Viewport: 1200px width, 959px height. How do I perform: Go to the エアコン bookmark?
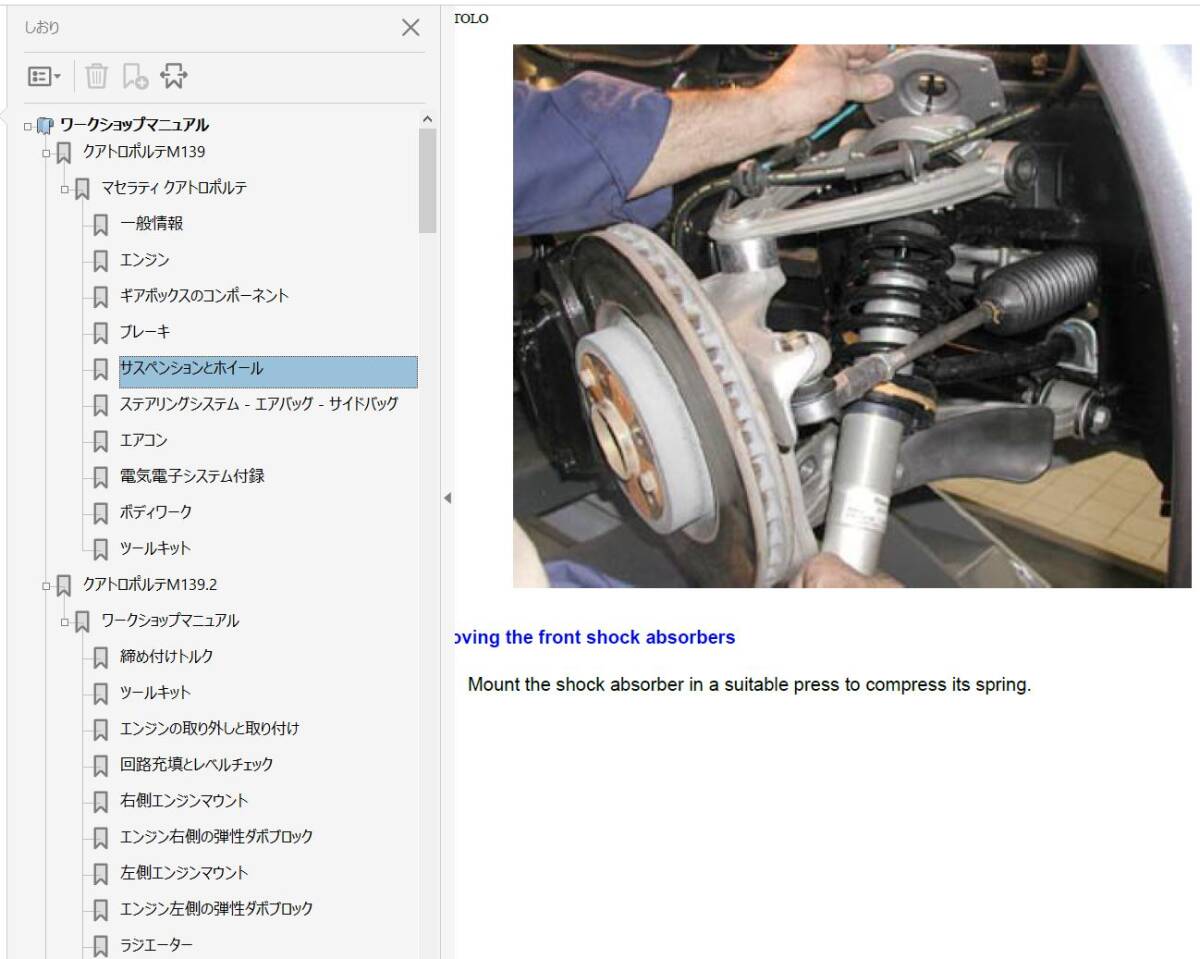pos(144,440)
